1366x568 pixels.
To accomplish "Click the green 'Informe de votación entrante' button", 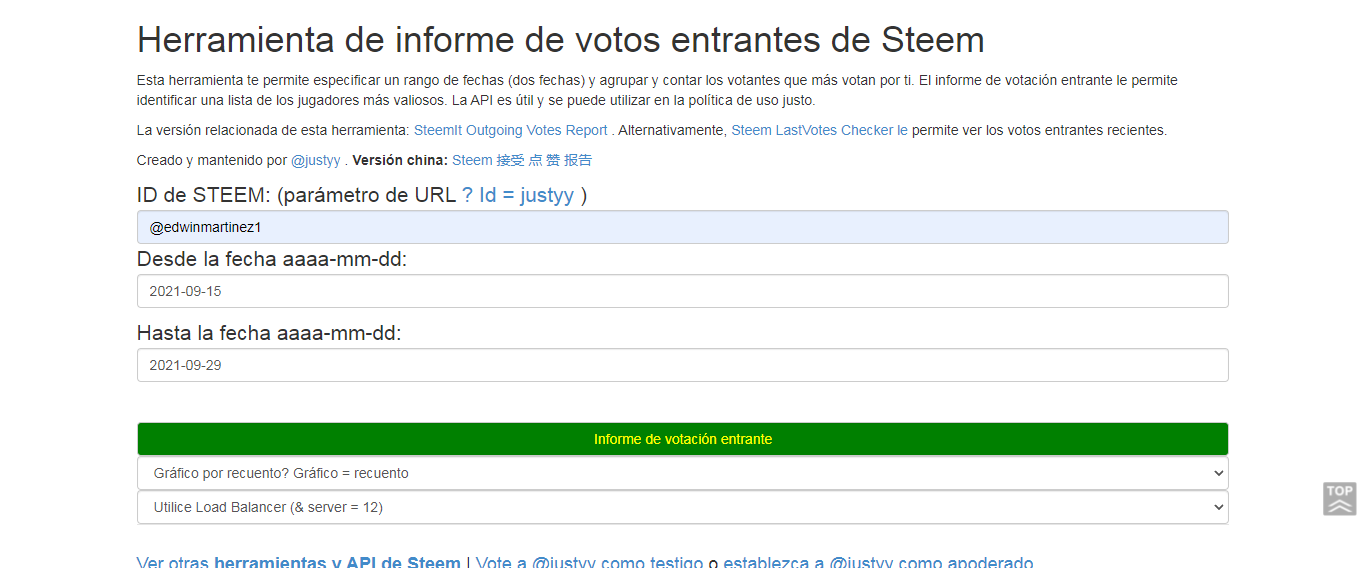I will 682,439.
